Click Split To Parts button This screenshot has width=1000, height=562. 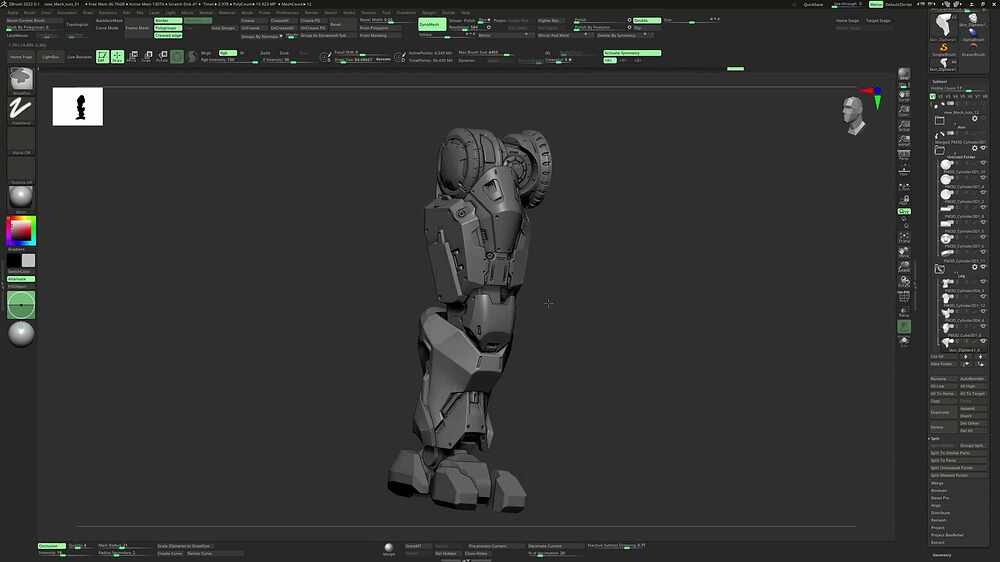pyautogui.click(x=959, y=461)
